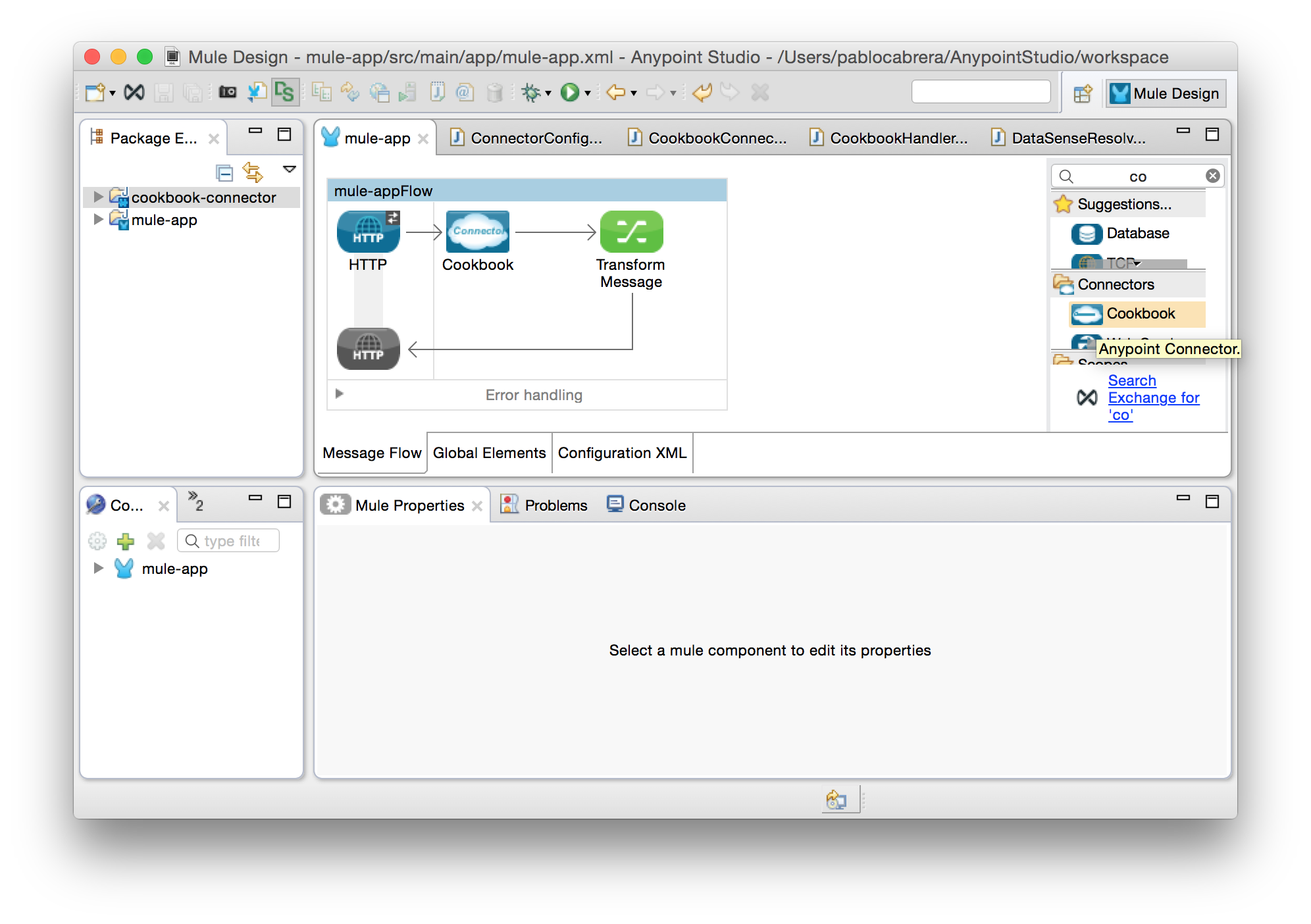Click Collapse All in Package Explorer
Viewport: 1311px width, 924px height.
(224, 172)
